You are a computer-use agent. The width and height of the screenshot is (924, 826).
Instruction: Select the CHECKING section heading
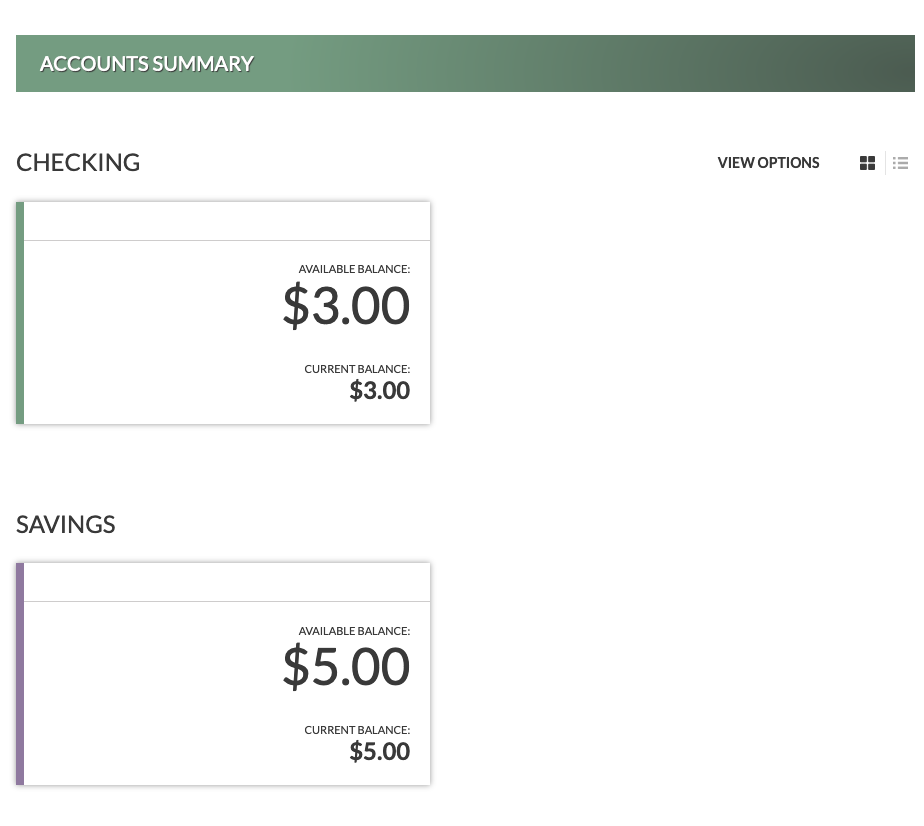78,162
